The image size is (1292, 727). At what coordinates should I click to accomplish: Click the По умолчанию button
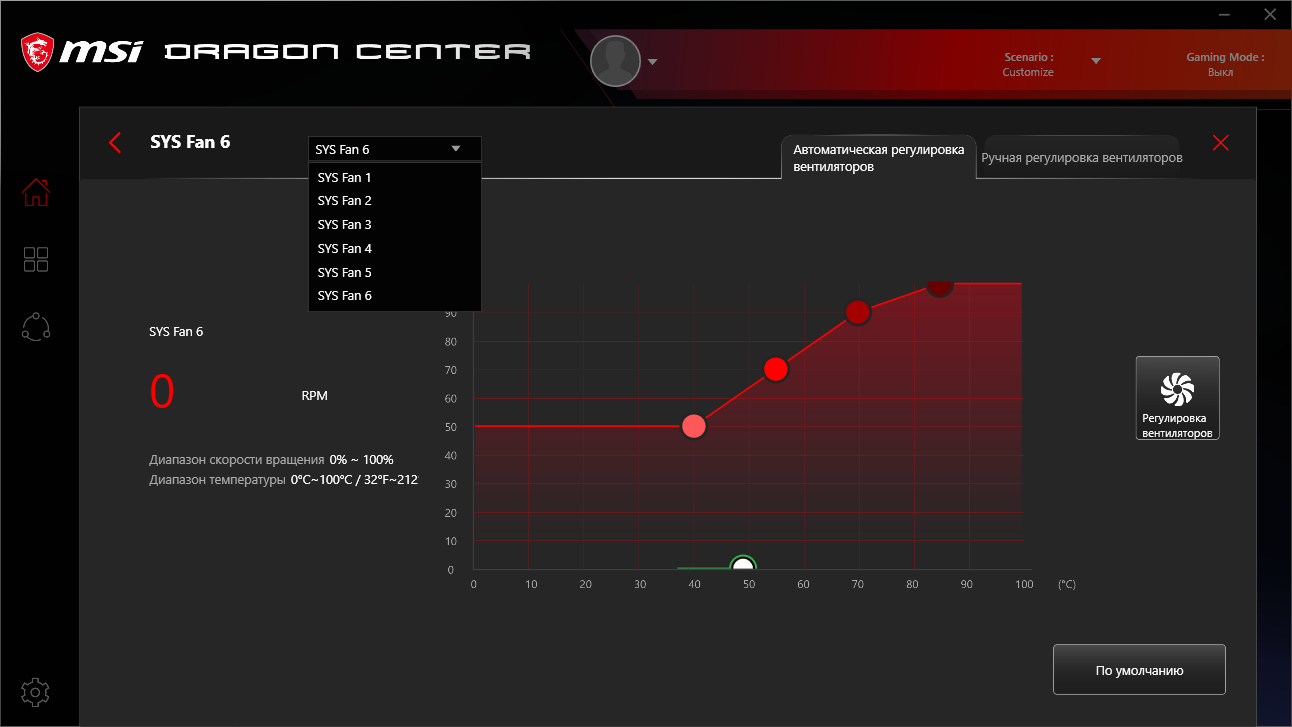click(x=1139, y=670)
